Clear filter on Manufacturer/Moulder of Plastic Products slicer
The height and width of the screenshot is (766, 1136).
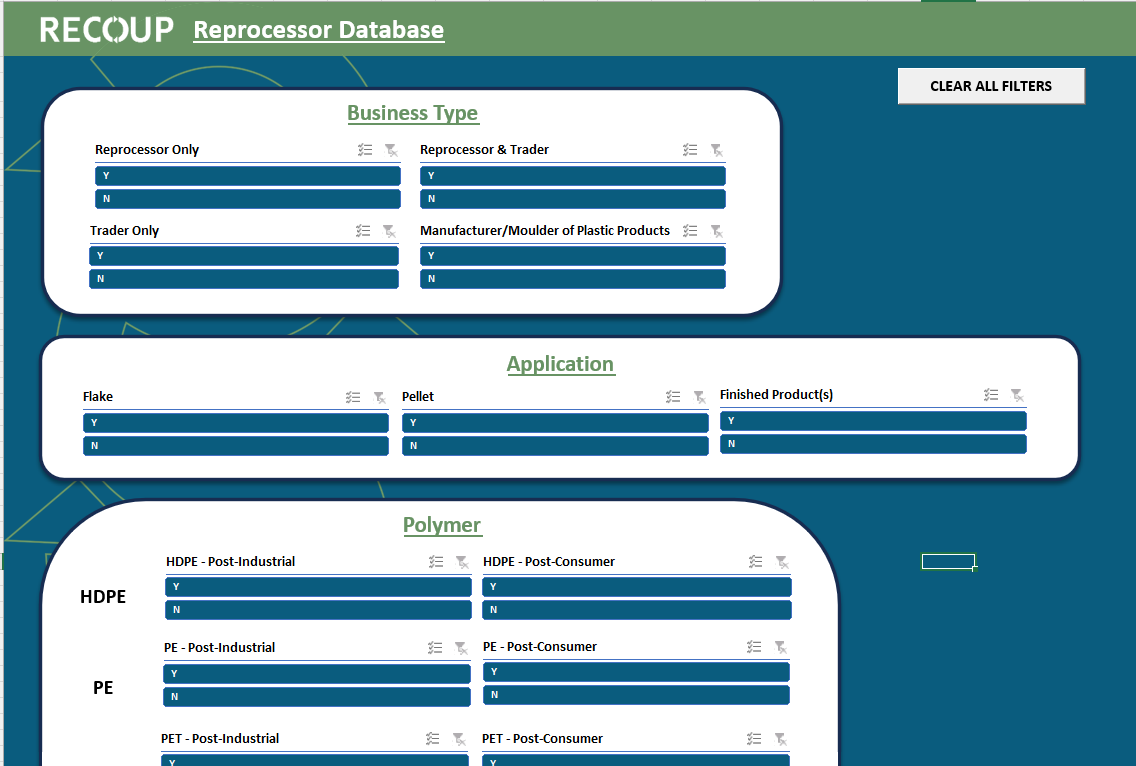coord(717,230)
